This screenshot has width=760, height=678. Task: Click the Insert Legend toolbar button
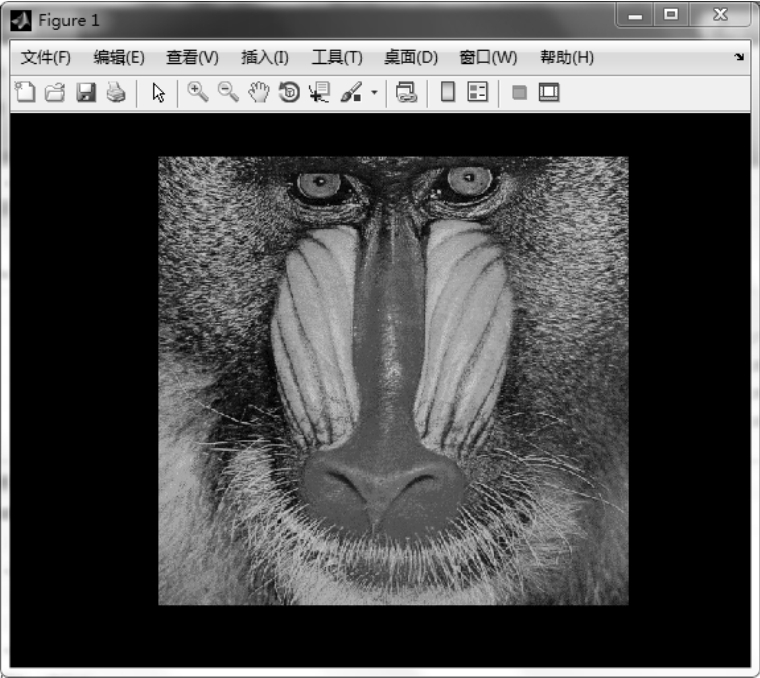478,93
